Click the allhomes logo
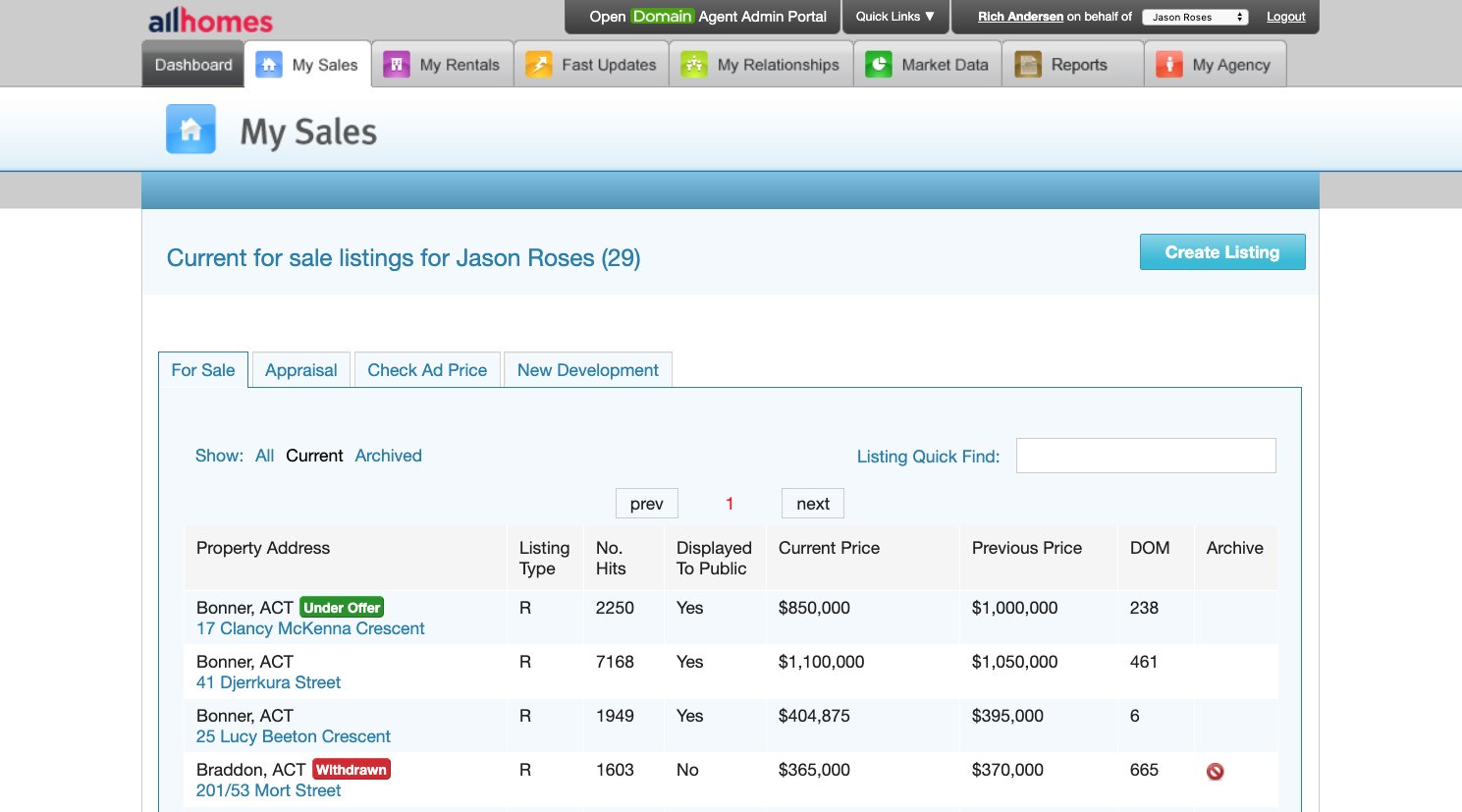The width and height of the screenshot is (1462, 812). click(210, 21)
